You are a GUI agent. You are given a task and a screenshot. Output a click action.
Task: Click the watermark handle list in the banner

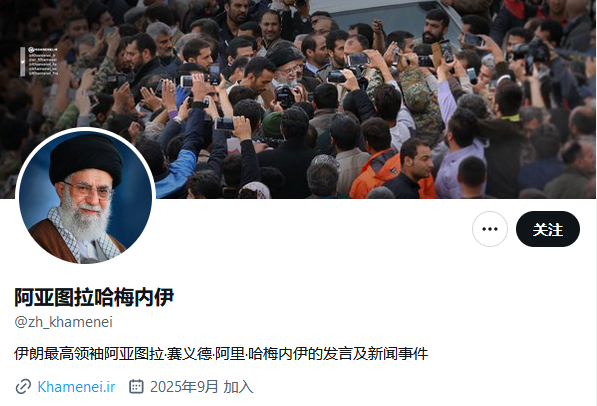click(39, 61)
